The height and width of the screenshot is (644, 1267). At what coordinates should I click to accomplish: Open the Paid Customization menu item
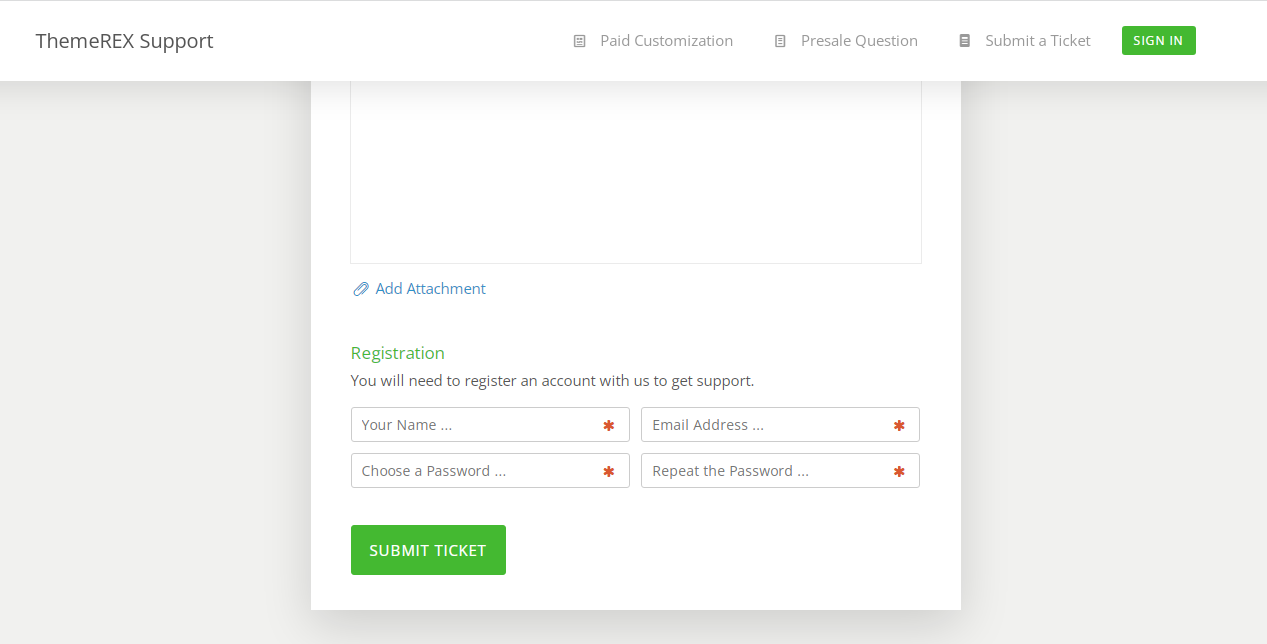click(666, 41)
